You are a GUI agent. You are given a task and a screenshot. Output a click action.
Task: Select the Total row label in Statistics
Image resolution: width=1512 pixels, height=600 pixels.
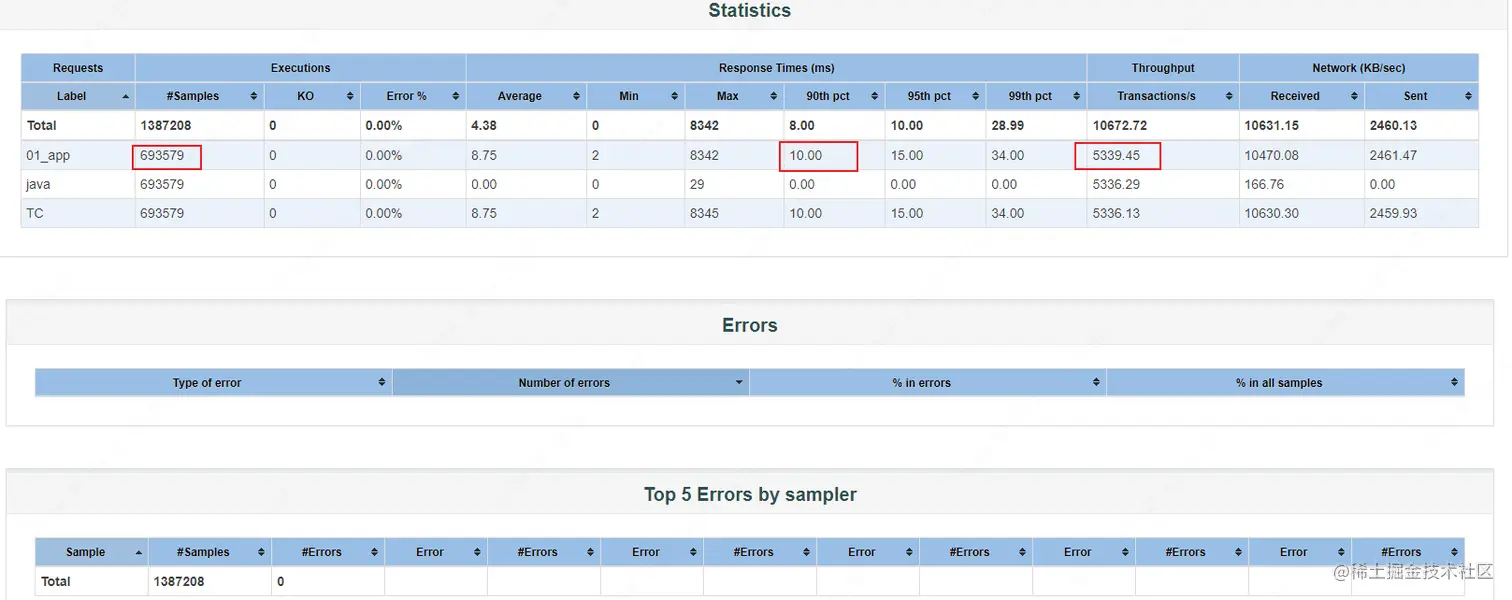(x=41, y=126)
